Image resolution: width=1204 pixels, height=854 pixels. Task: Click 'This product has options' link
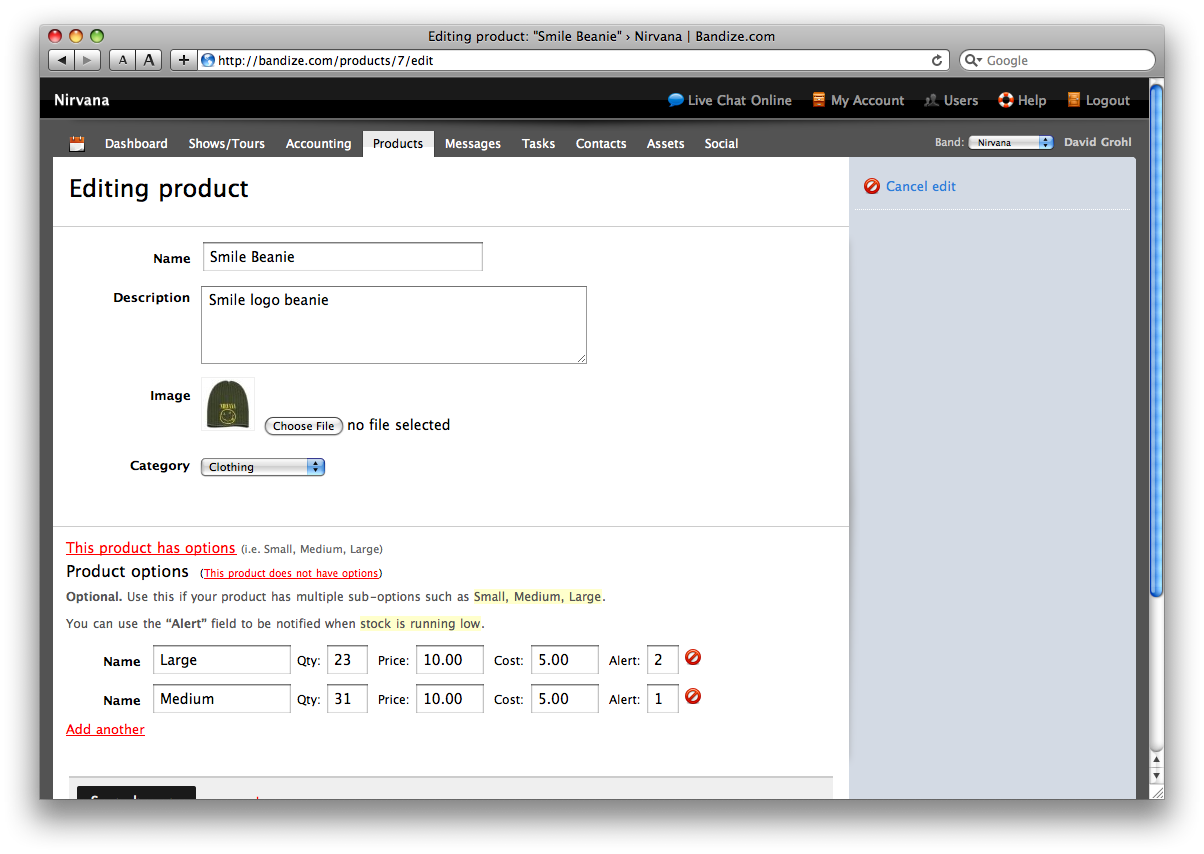151,548
